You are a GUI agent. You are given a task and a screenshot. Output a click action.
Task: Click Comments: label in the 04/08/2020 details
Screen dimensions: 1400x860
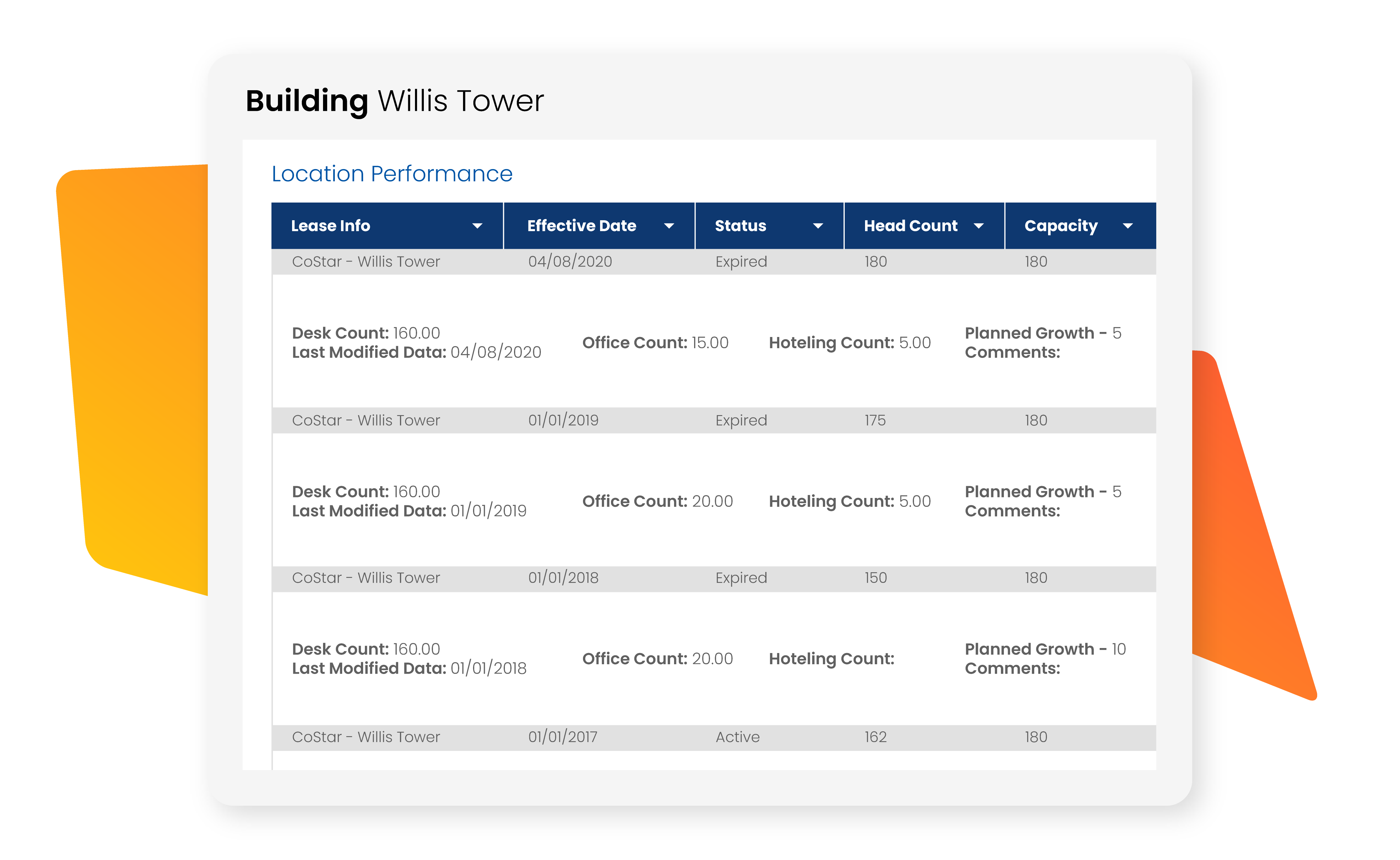(x=1012, y=353)
